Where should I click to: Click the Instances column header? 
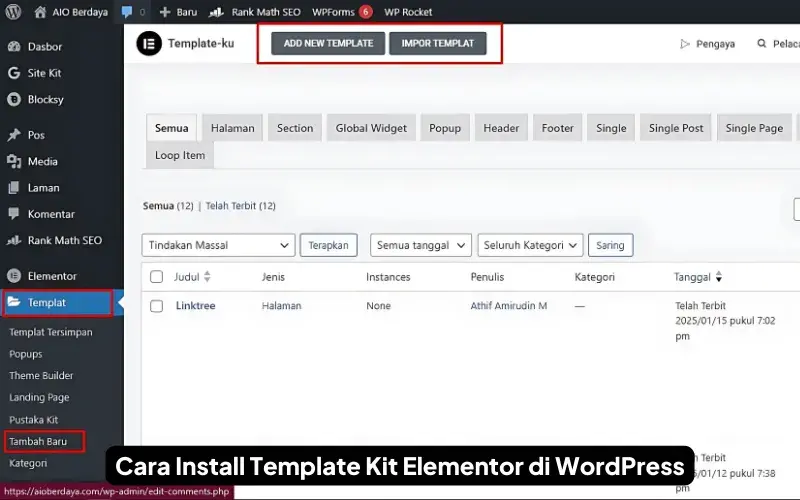(388, 277)
